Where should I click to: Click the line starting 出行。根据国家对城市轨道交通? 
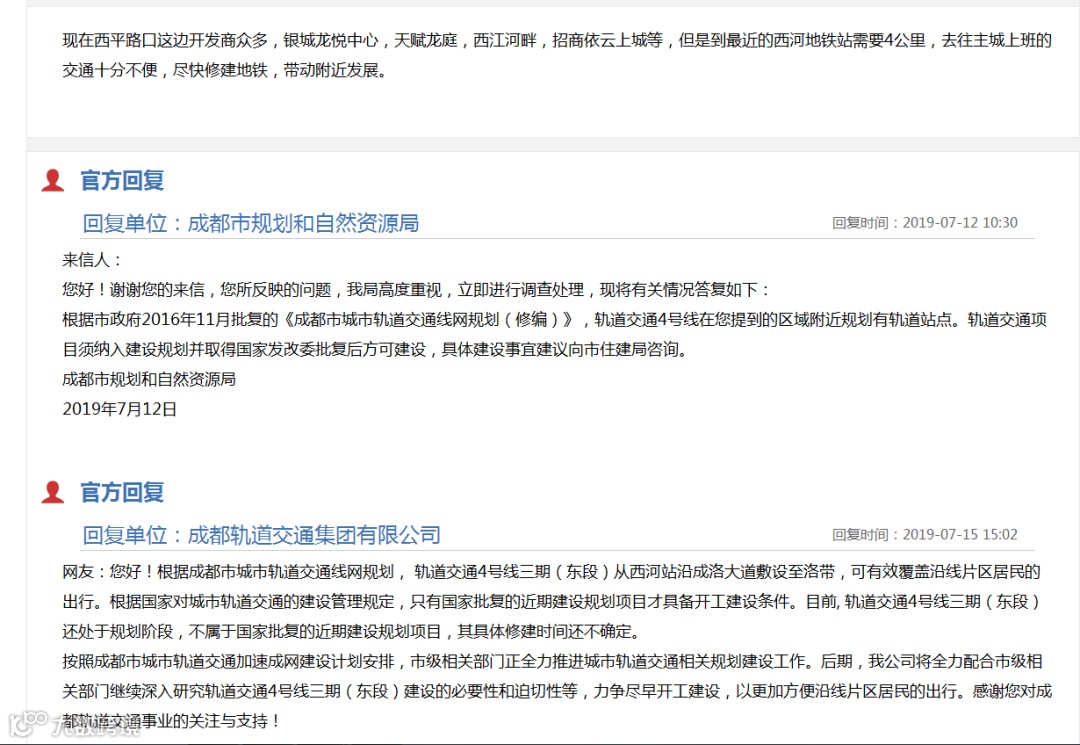pos(551,602)
